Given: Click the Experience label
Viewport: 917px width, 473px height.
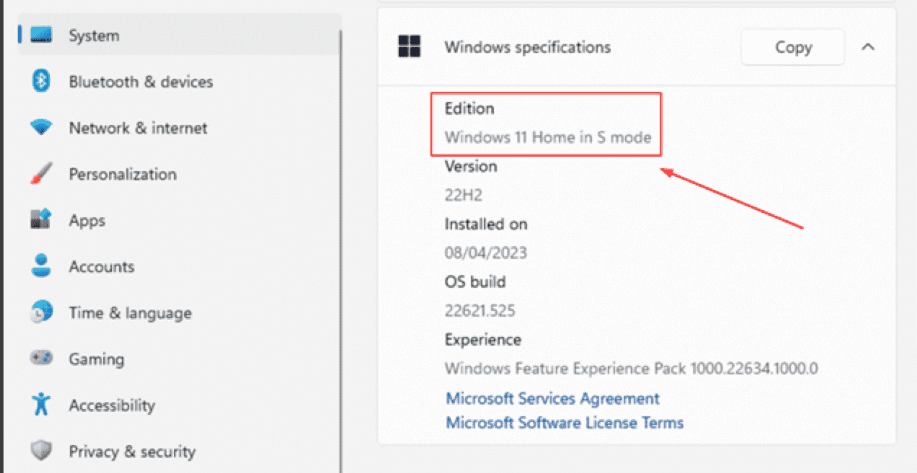Looking at the screenshot, I should click(483, 340).
